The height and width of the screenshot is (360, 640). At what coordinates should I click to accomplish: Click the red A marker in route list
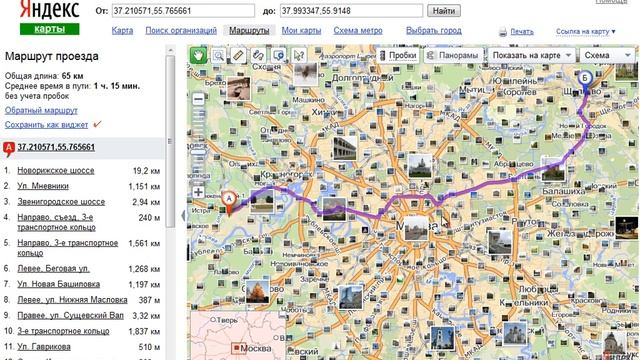[x=9, y=149]
